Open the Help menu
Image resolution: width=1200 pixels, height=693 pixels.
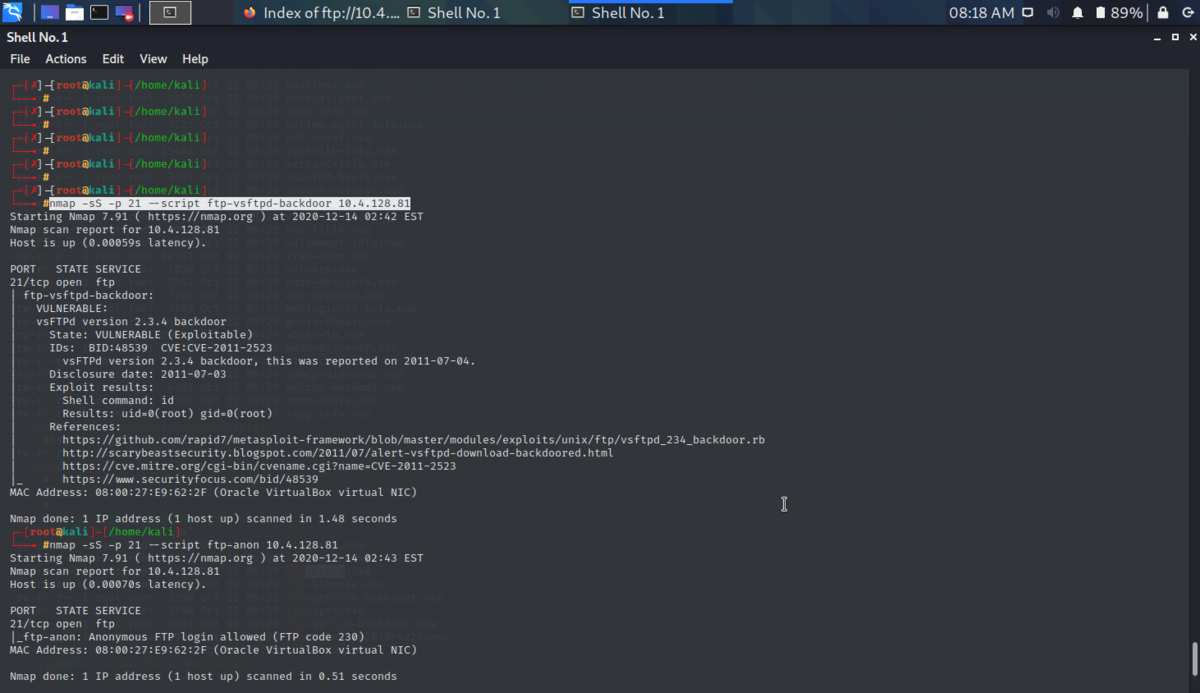(195, 59)
